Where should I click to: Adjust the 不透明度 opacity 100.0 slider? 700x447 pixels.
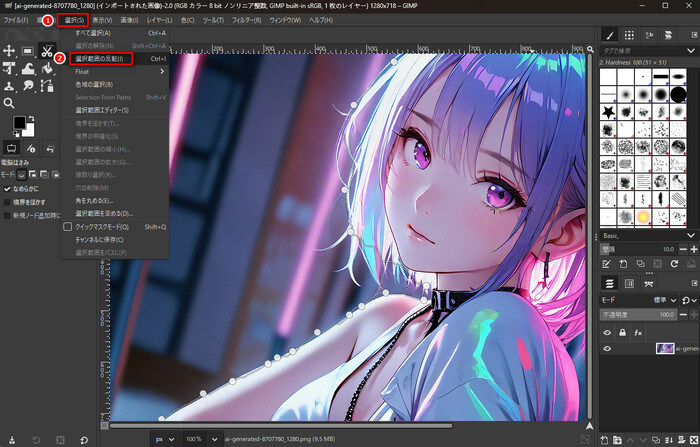(x=638, y=315)
